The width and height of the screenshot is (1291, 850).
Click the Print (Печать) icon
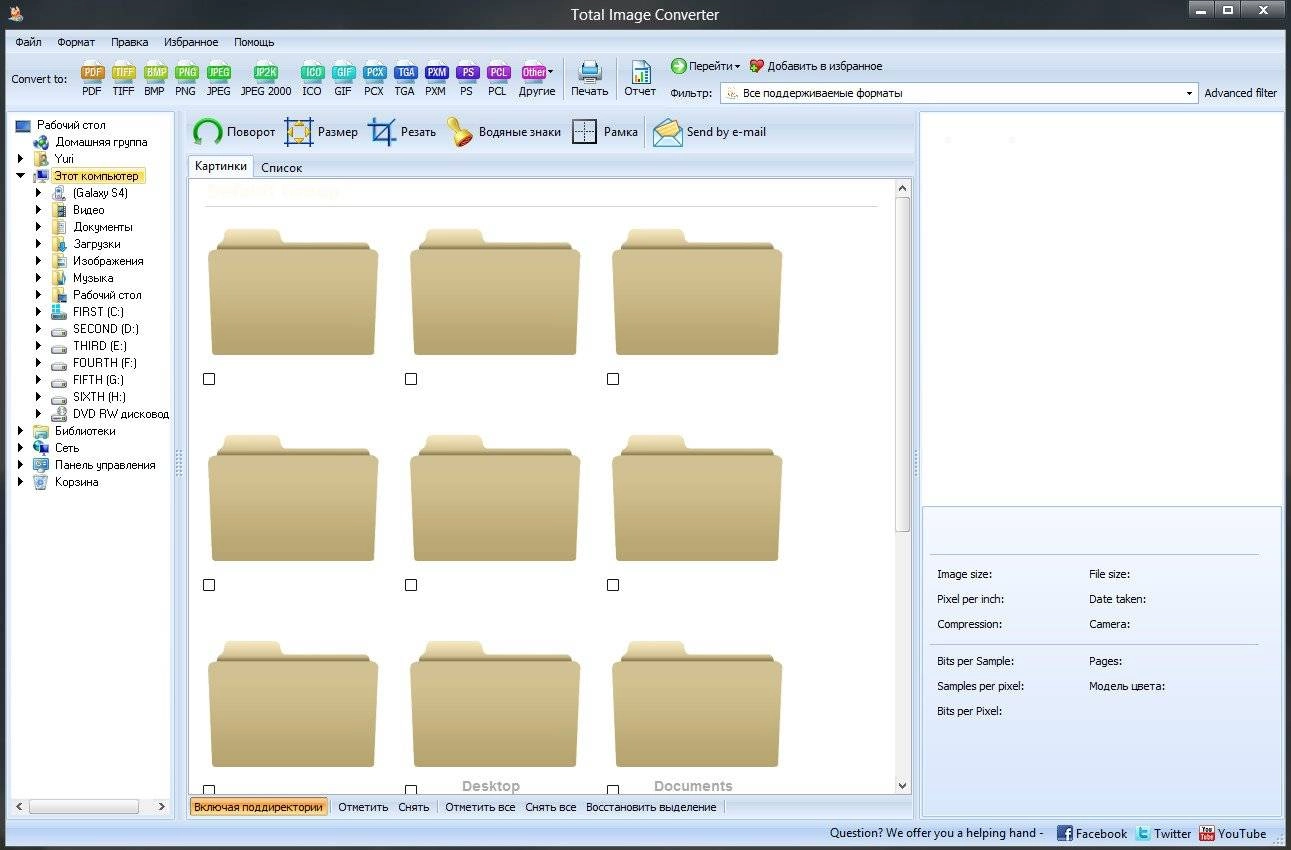(x=589, y=79)
